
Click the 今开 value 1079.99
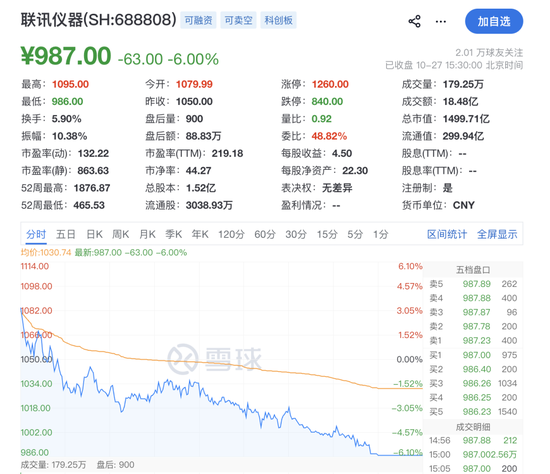[194, 84]
